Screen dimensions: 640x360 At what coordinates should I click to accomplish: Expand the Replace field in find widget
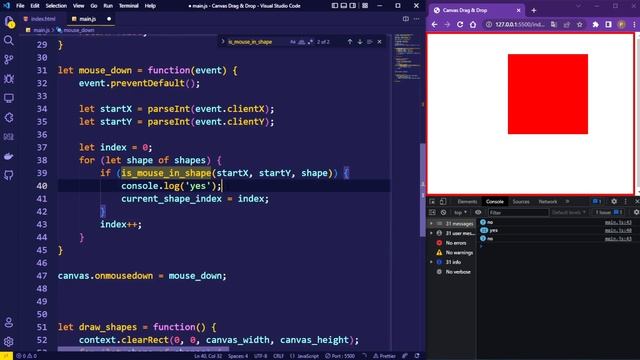tap(223, 42)
